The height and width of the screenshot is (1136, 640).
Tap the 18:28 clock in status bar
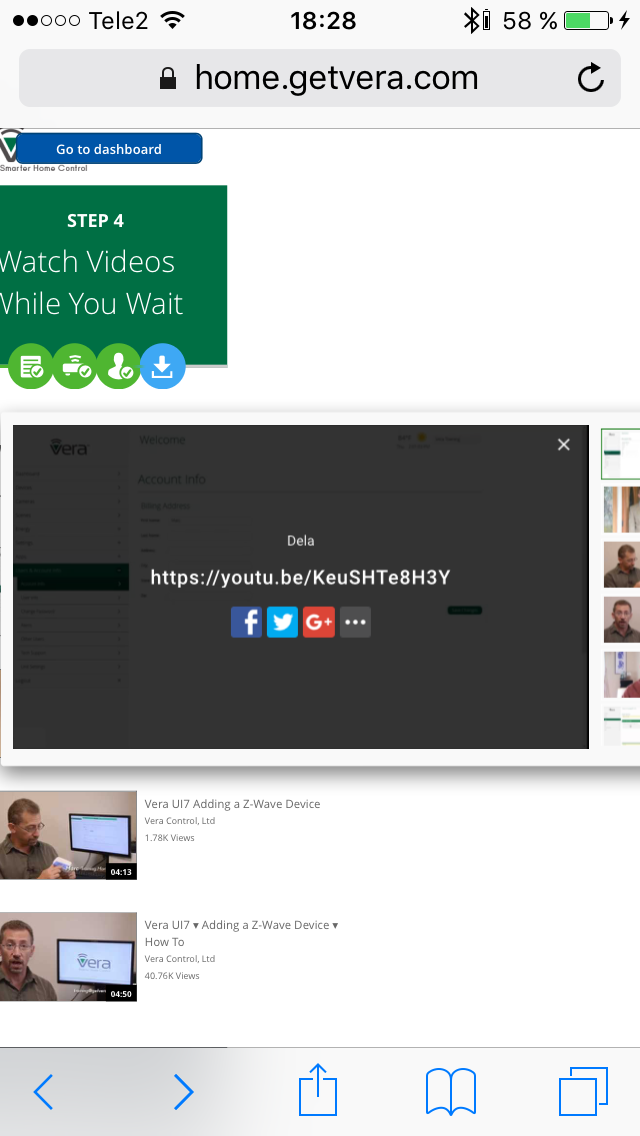coord(323,20)
